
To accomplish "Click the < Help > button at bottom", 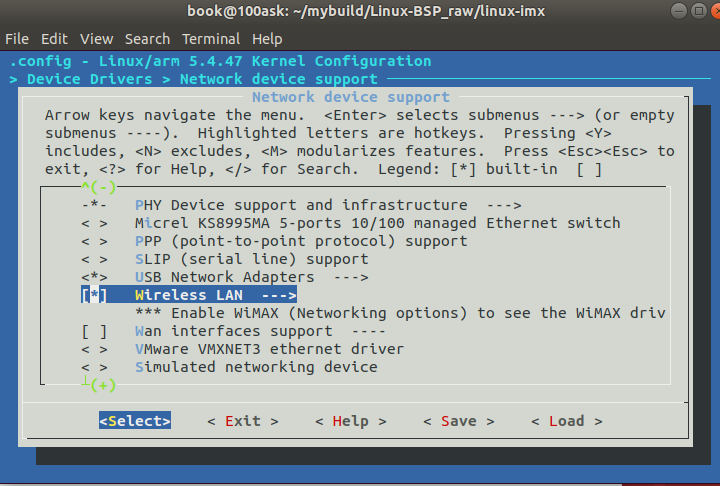I will click(351, 421).
